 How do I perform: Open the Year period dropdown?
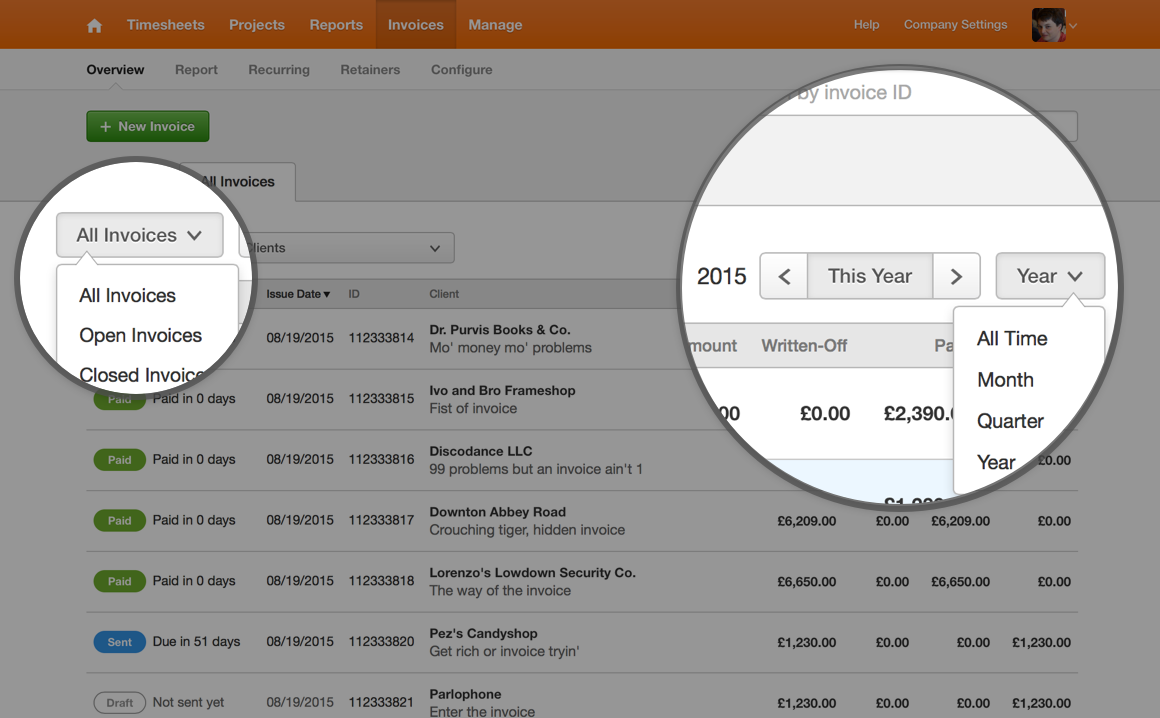point(1050,277)
